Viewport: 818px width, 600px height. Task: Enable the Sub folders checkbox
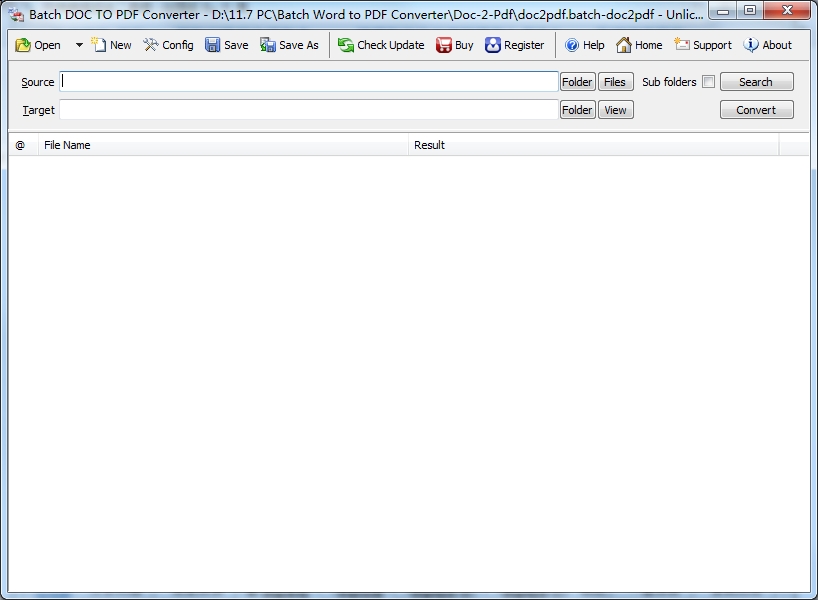(x=708, y=82)
